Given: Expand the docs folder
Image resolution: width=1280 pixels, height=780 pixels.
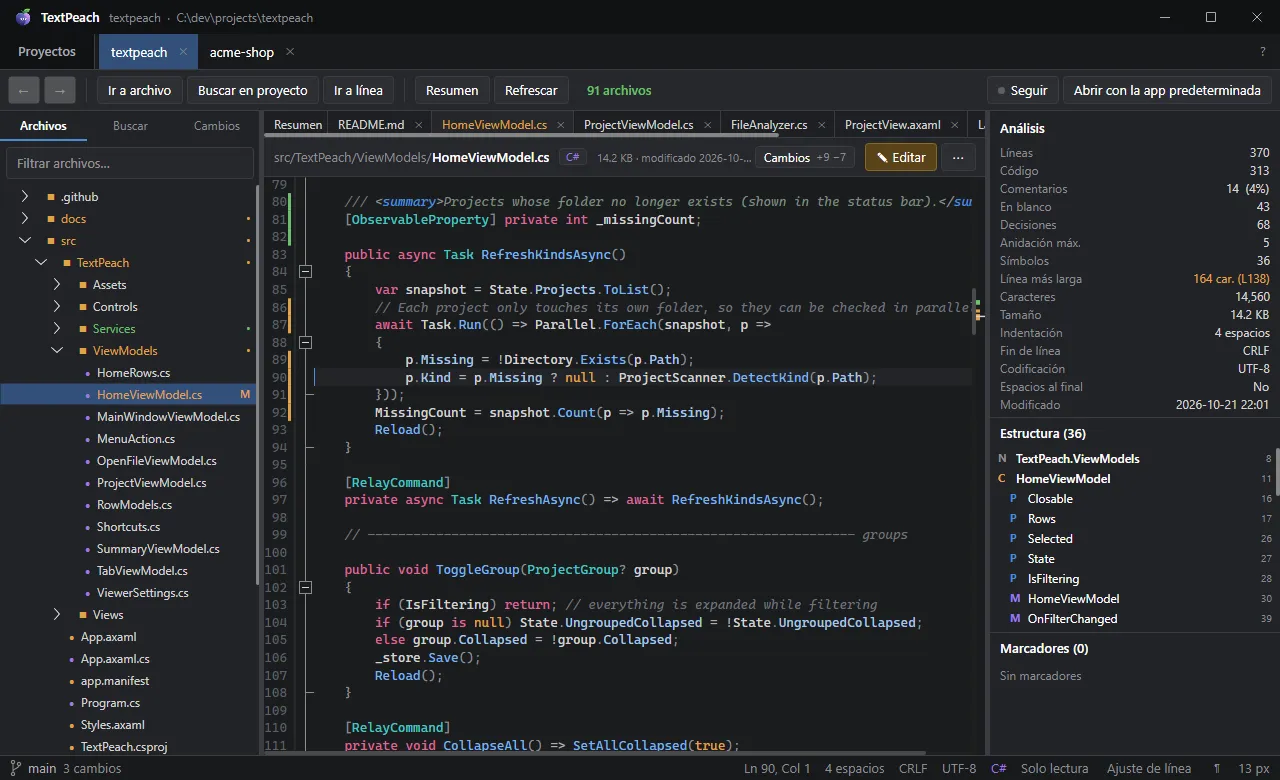Looking at the screenshot, I should pyautogui.click(x=25, y=219).
